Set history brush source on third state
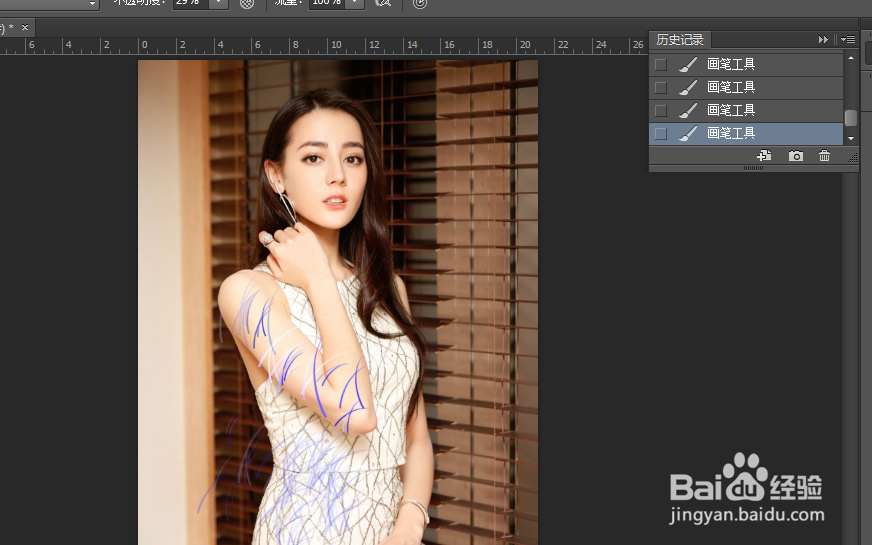The width and height of the screenshot is (872, 545). tap(661, 111)
